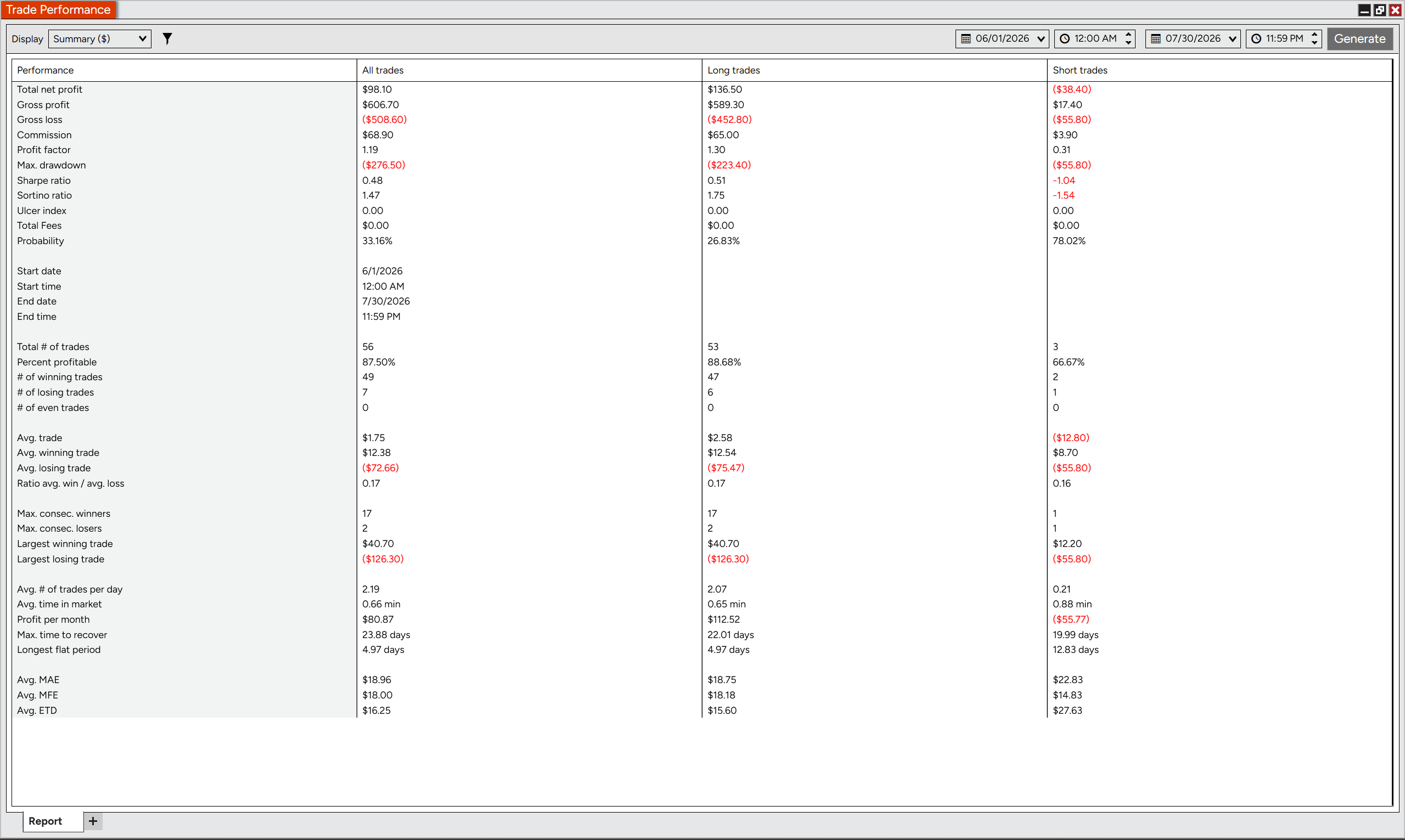Click the Largest winning trade $12.20
The image size is (1405, 840).
[x=1067, y=543]
